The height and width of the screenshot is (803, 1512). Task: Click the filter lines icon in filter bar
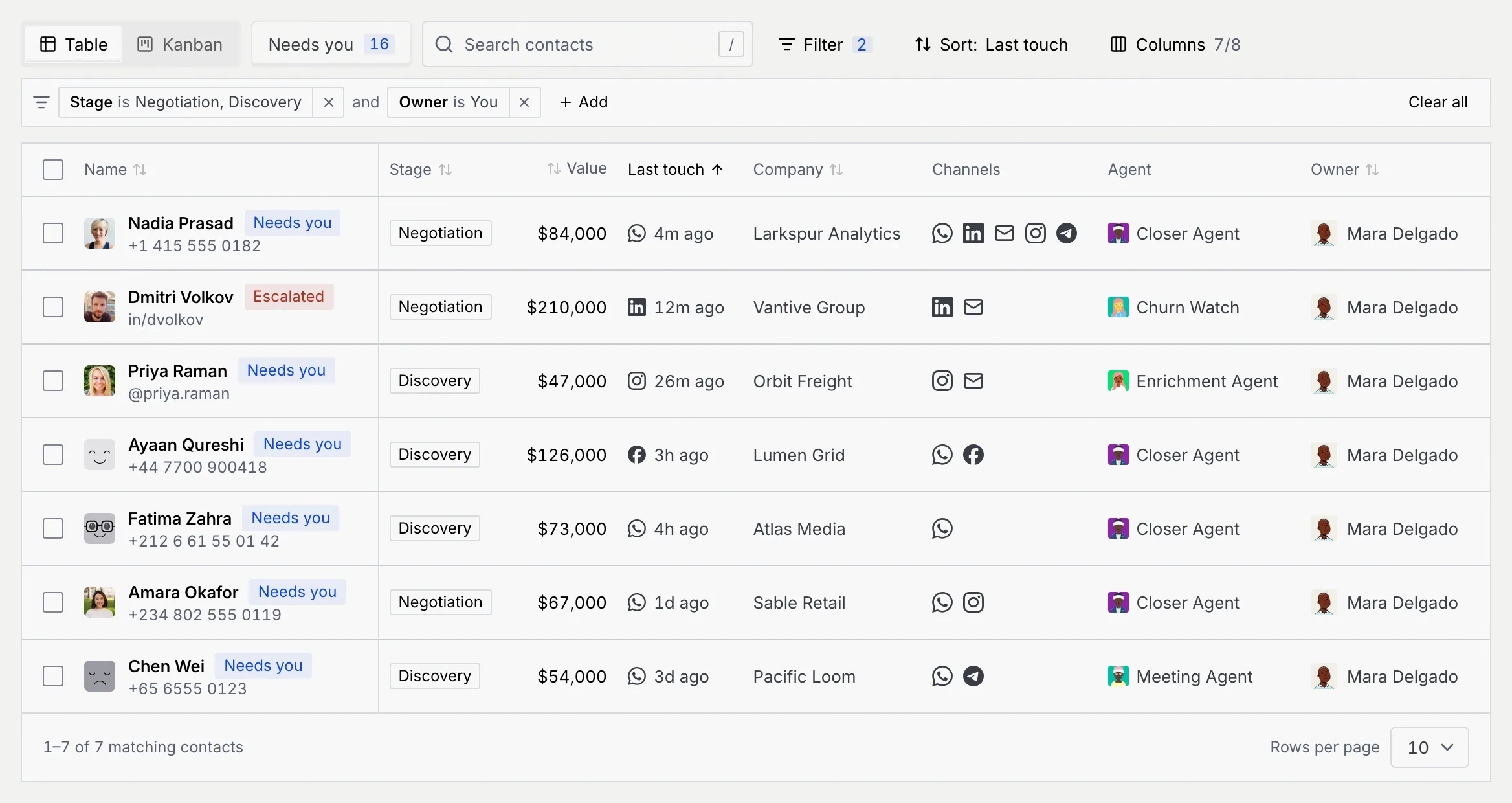(x=41, y=102)
